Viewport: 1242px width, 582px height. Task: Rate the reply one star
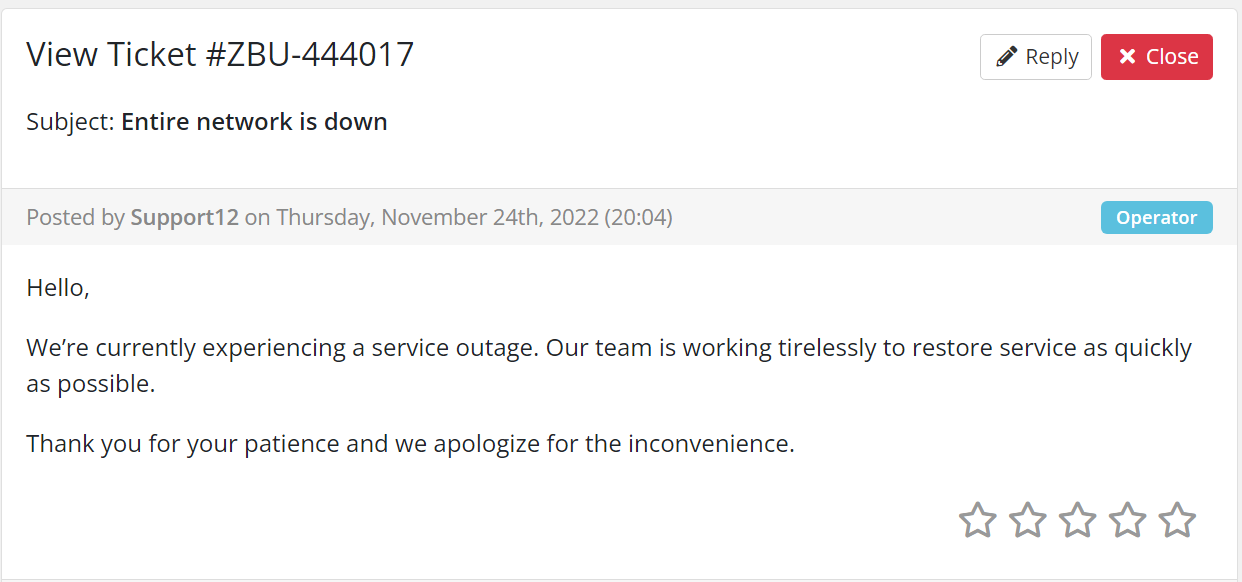(978, 520)
